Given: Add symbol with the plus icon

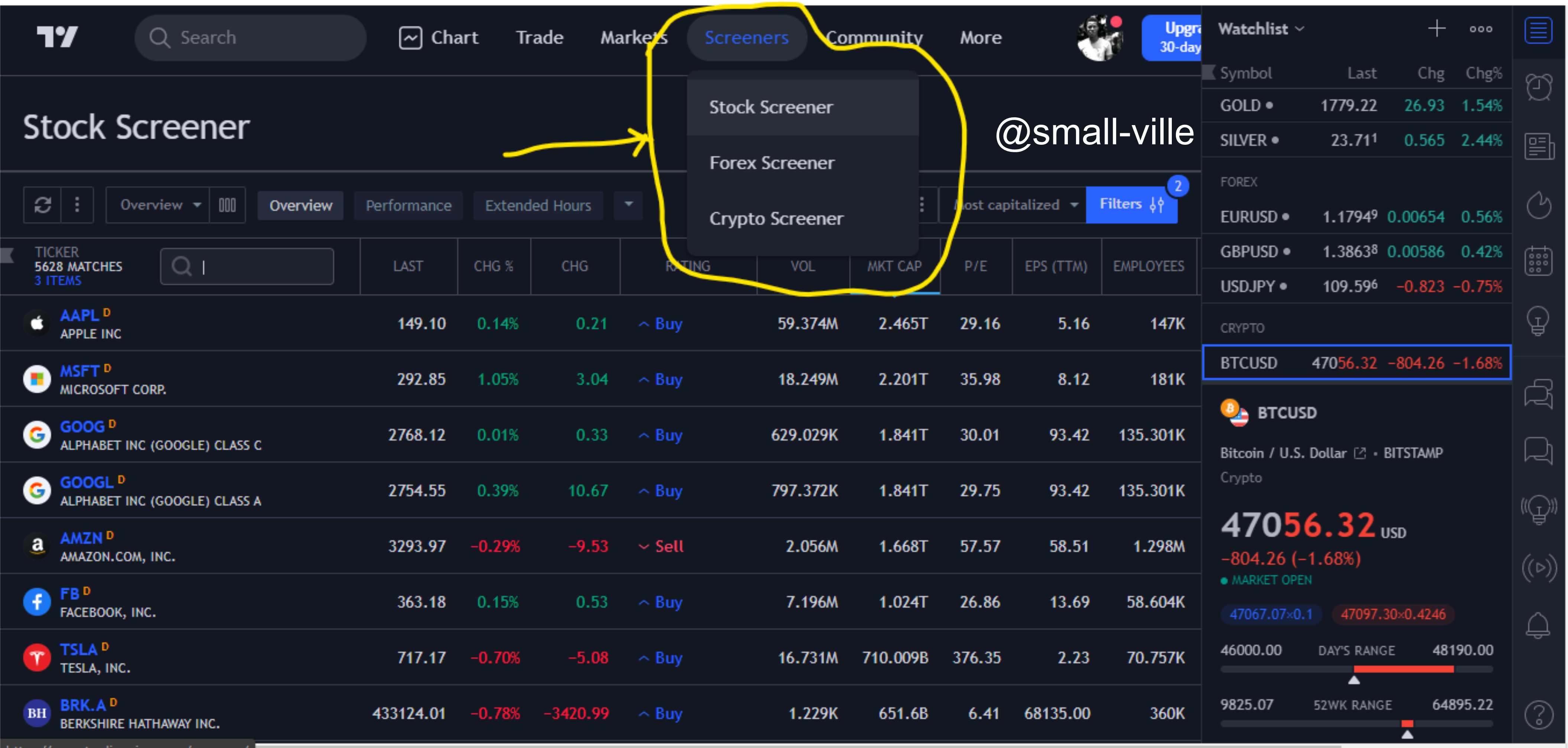Looking at the screenshot, I should pos(1437,29).
